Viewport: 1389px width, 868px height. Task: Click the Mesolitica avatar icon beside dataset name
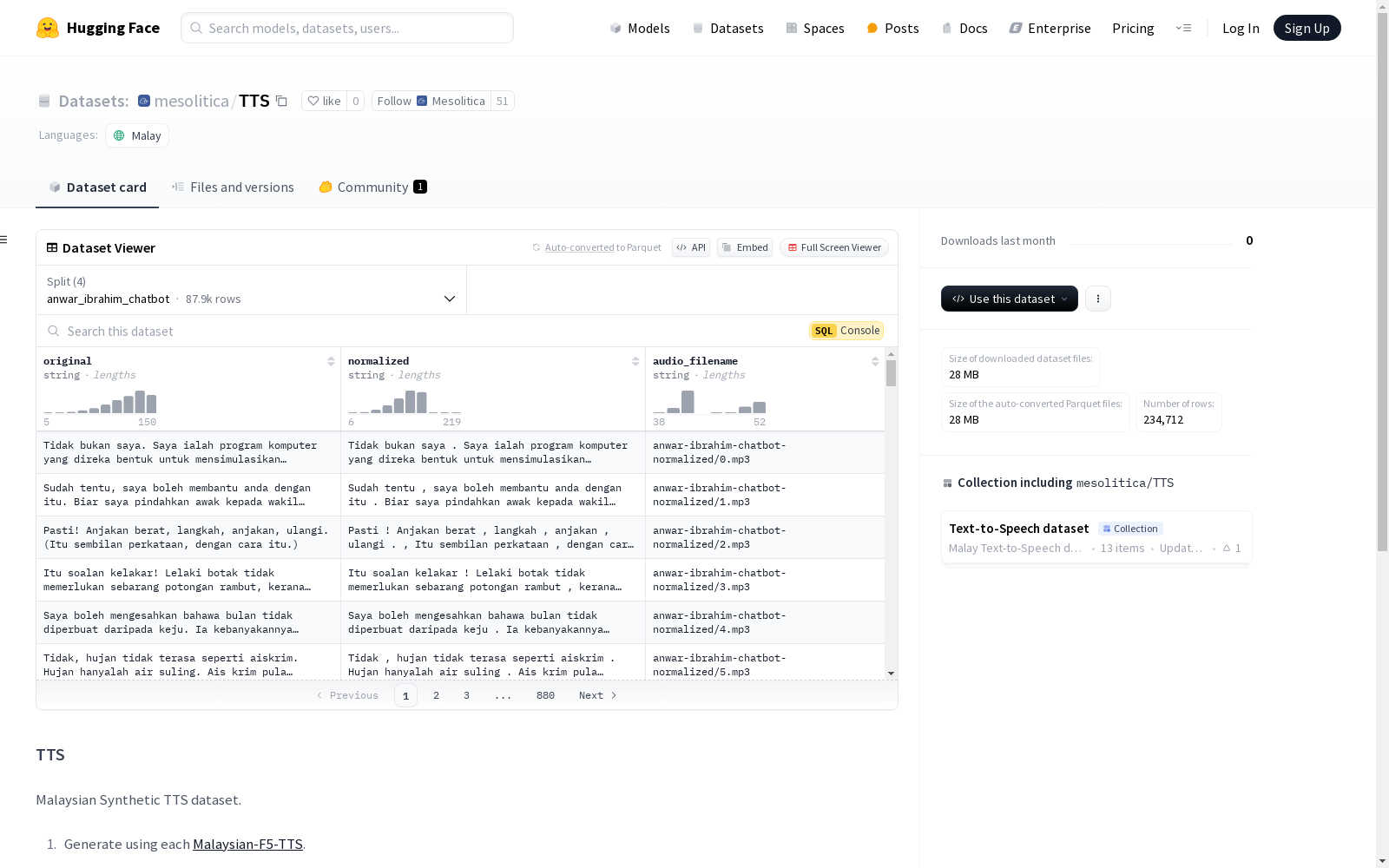point(144,101)
